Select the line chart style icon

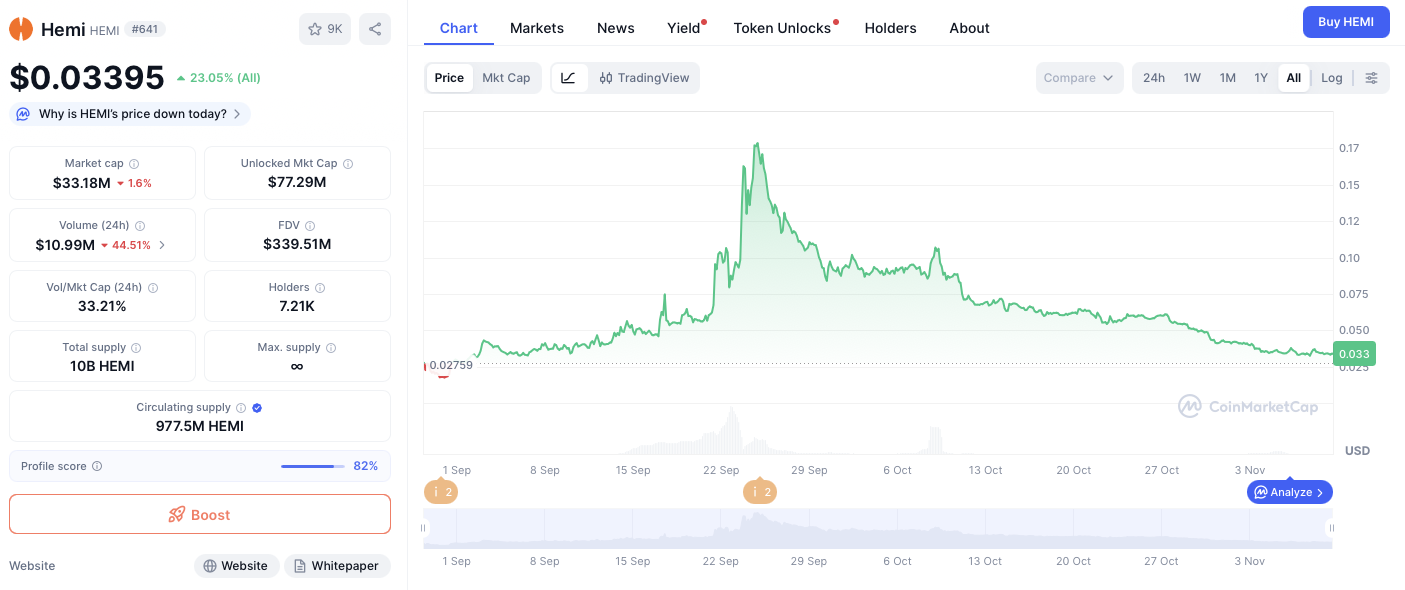click(x=568, y=78)
